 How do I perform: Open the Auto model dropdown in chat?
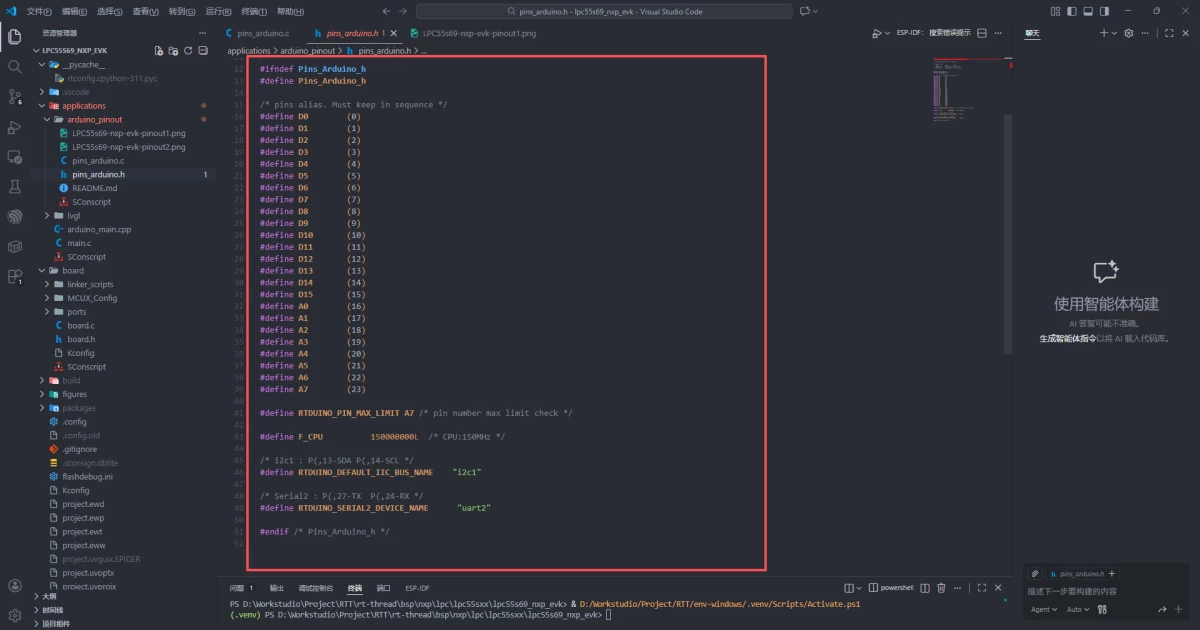click(x=1078, y=609)
